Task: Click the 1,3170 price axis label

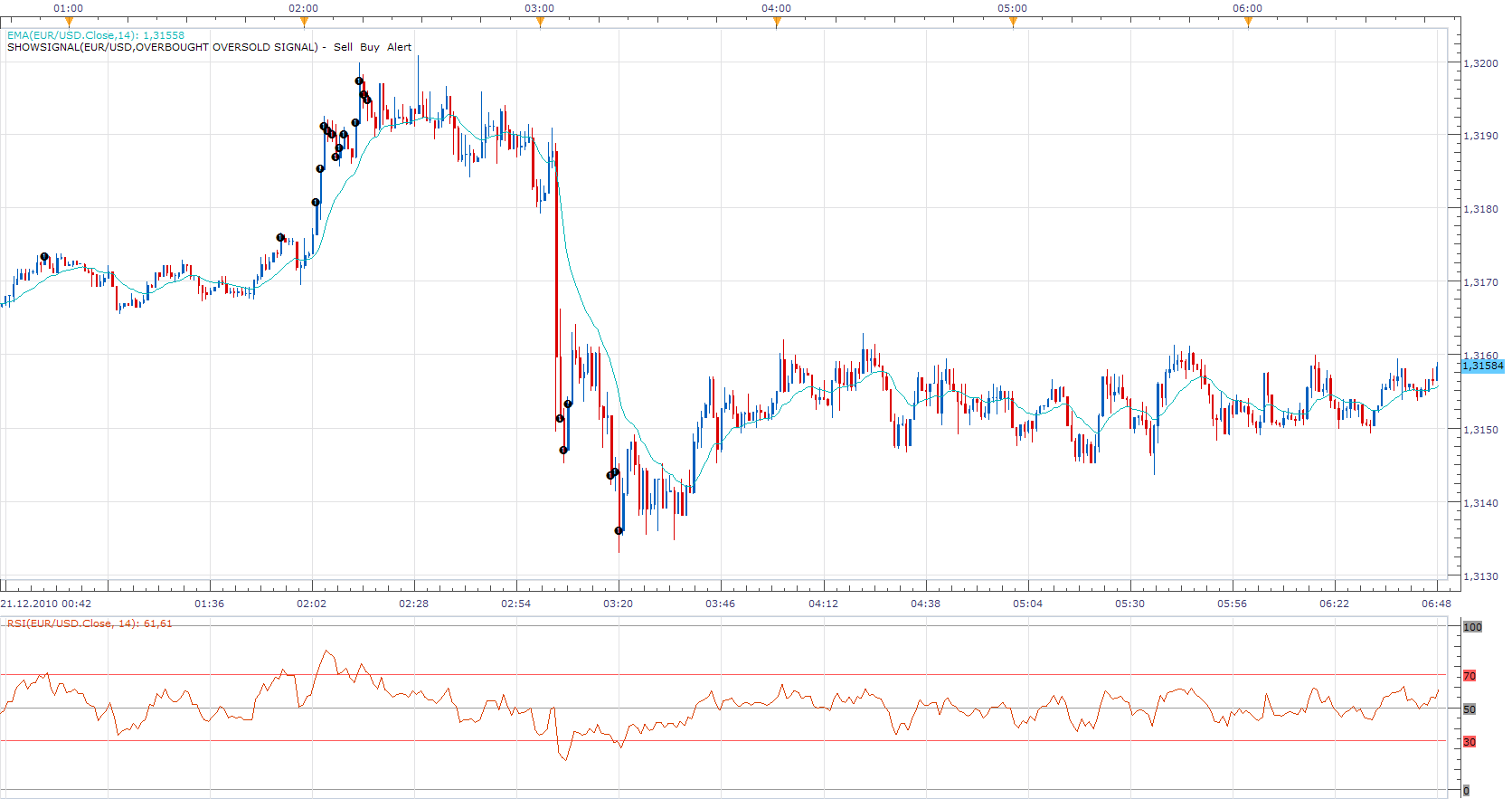Action: (1481, 282)
